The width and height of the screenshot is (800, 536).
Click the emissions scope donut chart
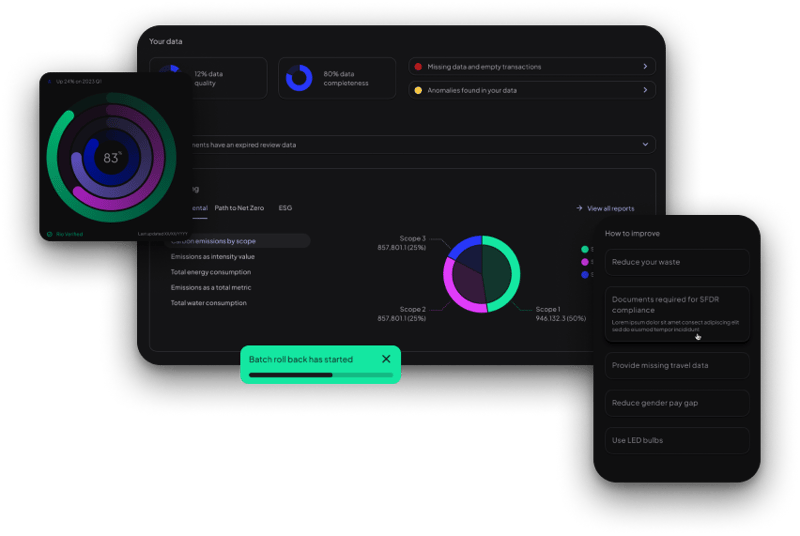482,274
